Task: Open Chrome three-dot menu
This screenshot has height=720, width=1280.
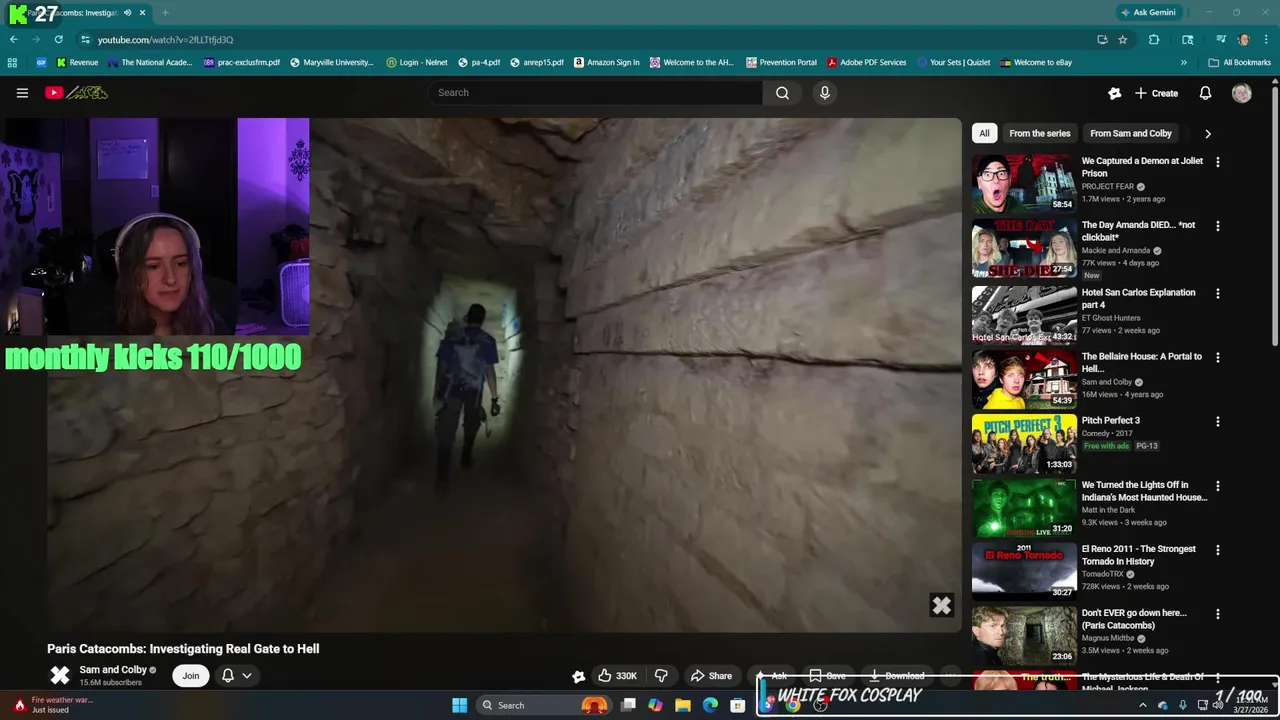Action: [1266, 40]
